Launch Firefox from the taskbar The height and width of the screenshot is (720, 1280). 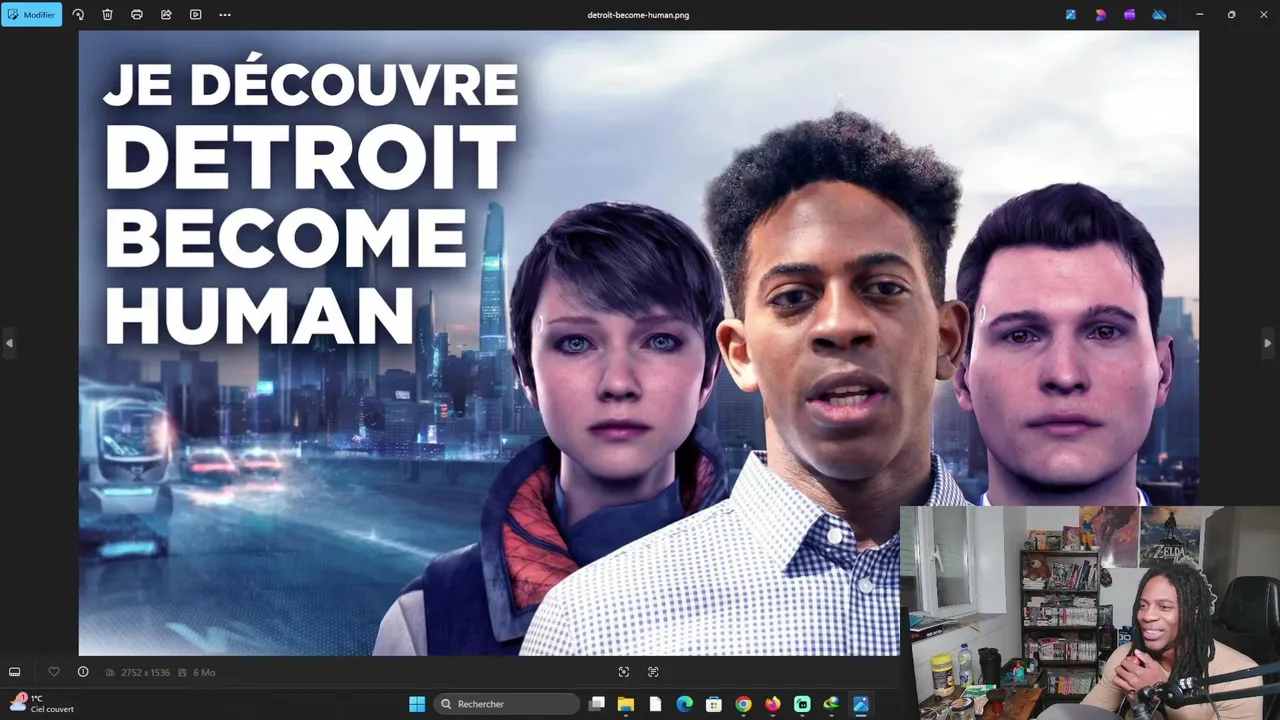(x=773, y=704)
